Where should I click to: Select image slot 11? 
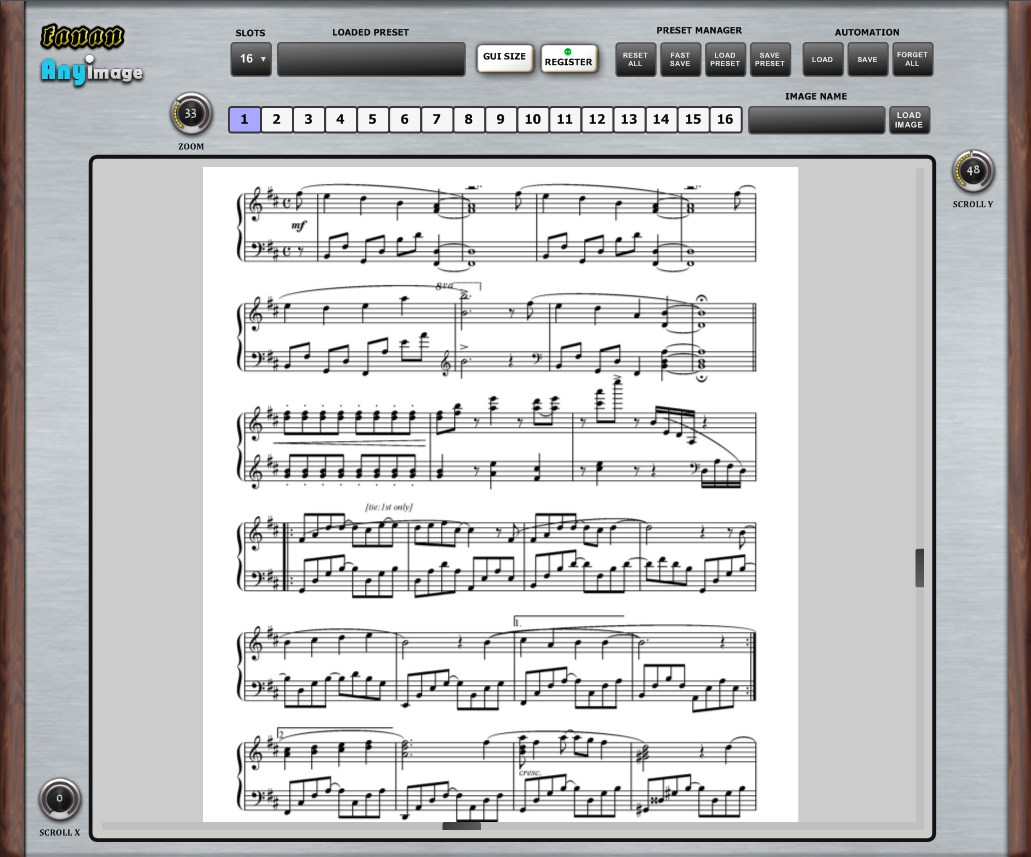tap(565, 120)
